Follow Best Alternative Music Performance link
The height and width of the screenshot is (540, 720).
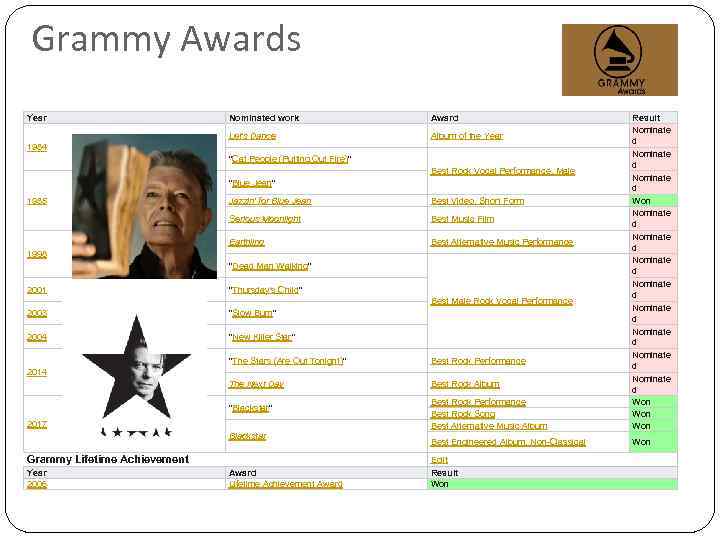pos(502,242)
